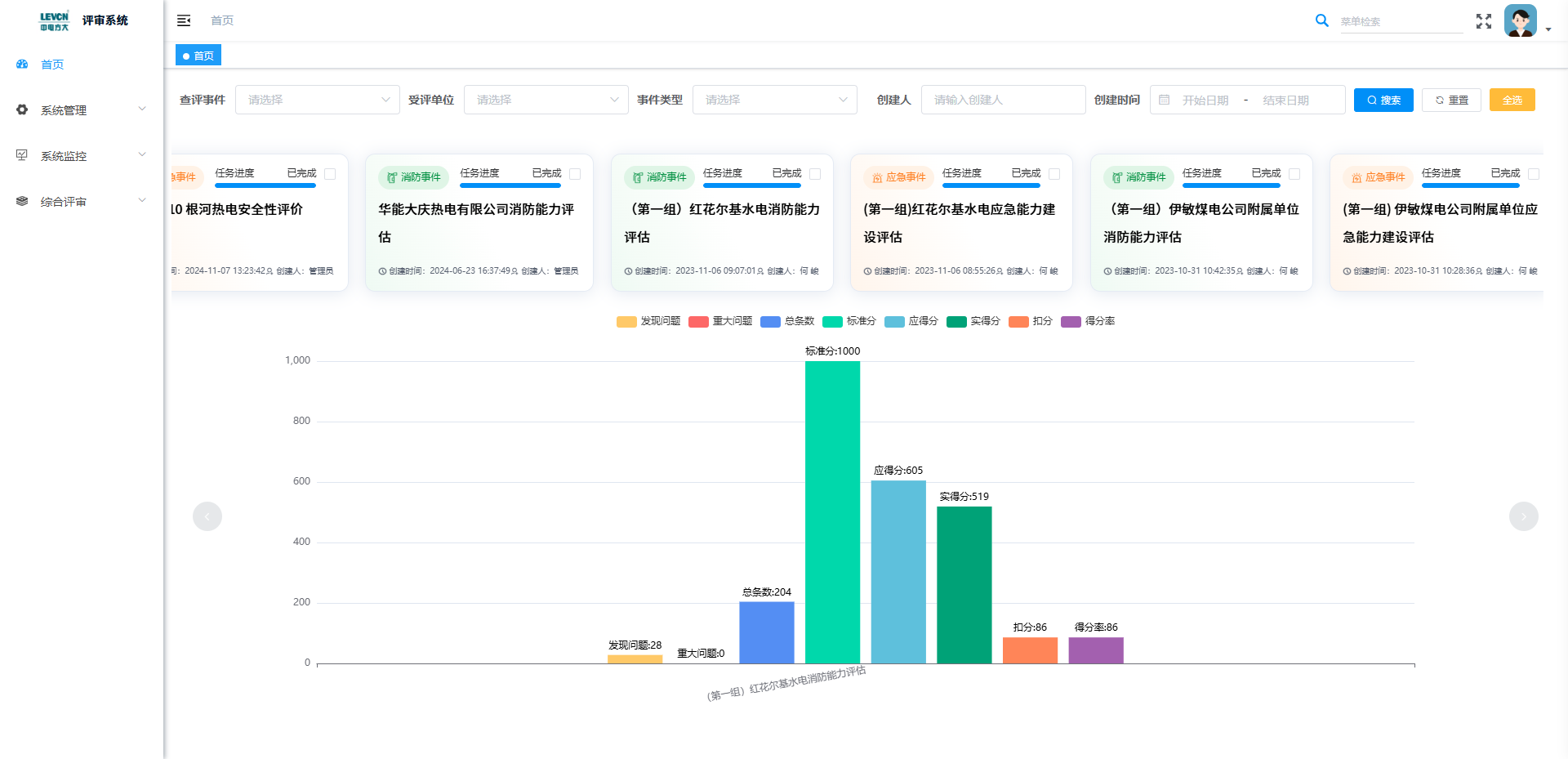Show previous chart with left arrow
The width and height of the screenshot is (1568, 759).
(x=207, y=516)
